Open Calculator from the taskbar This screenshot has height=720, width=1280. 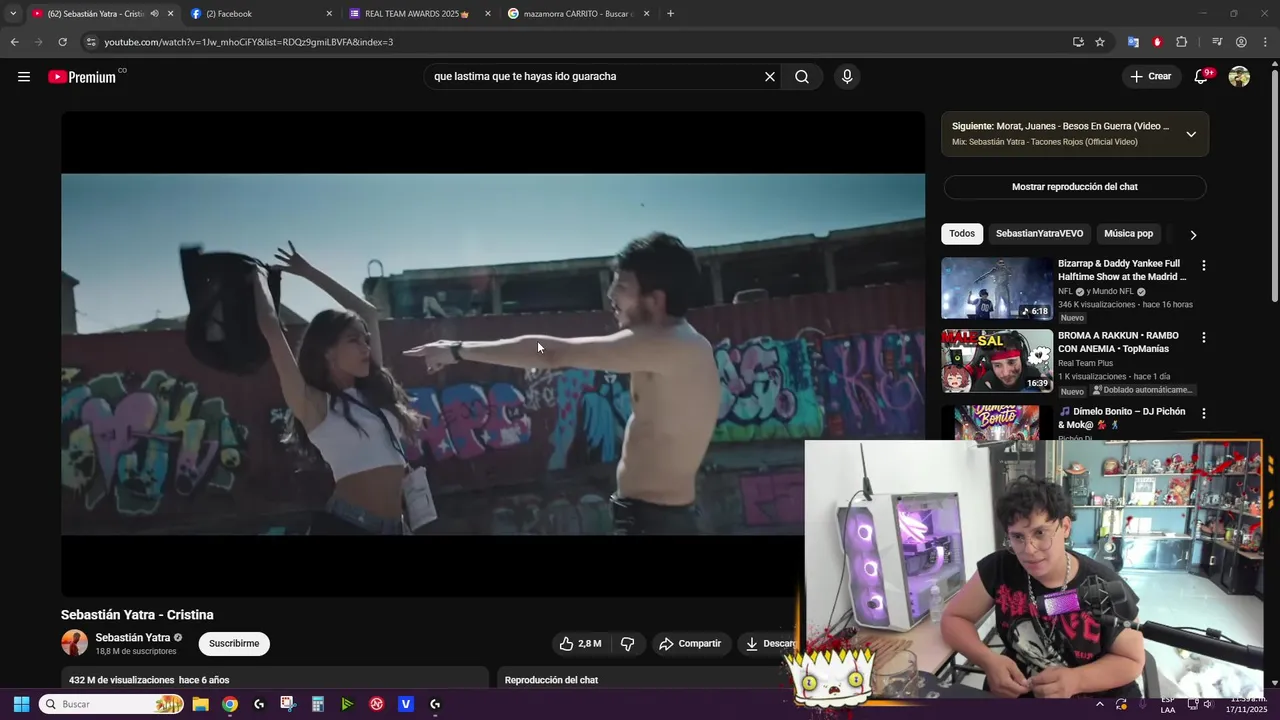click(318, 704)
